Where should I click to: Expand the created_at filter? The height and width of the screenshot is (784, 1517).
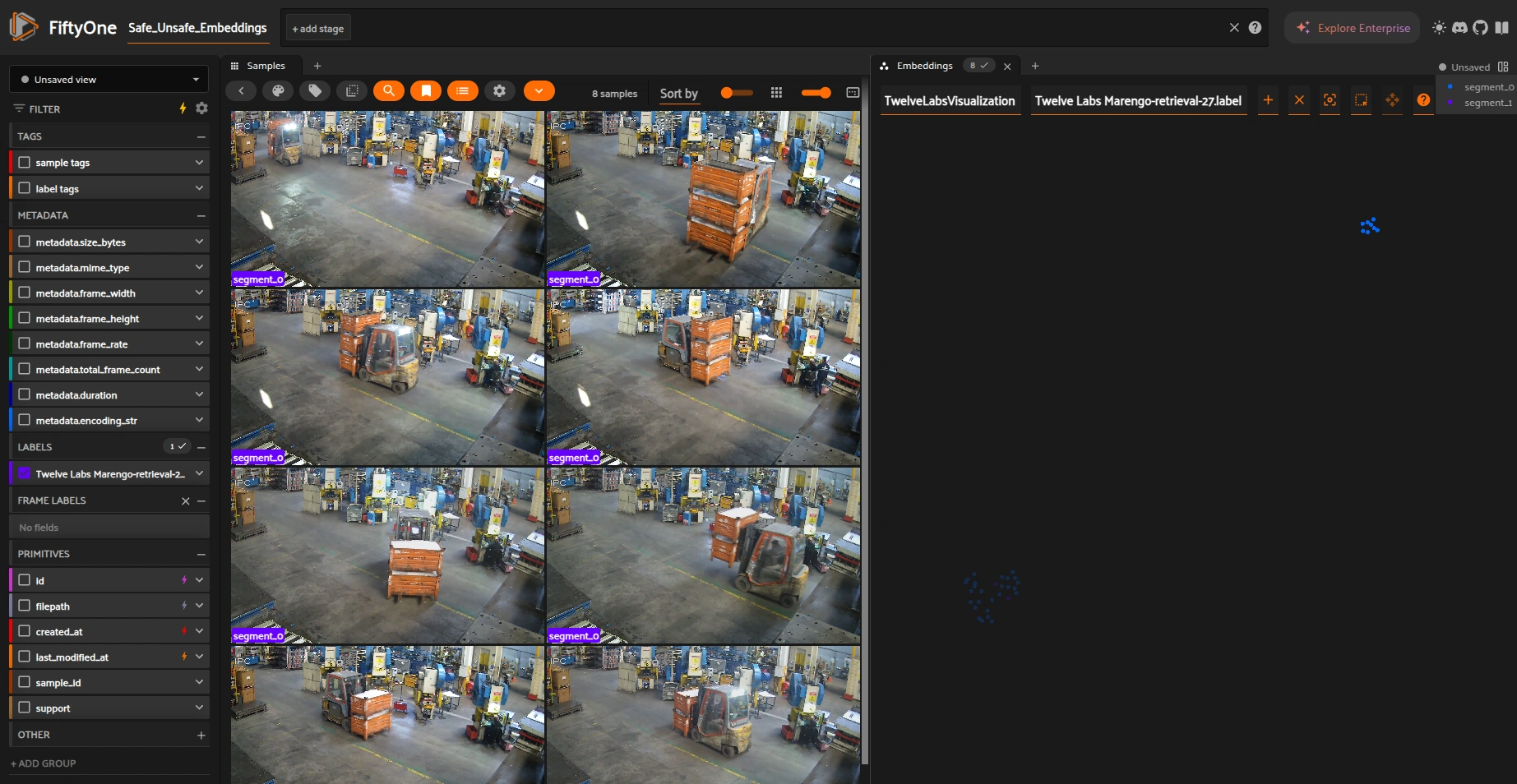199,631
